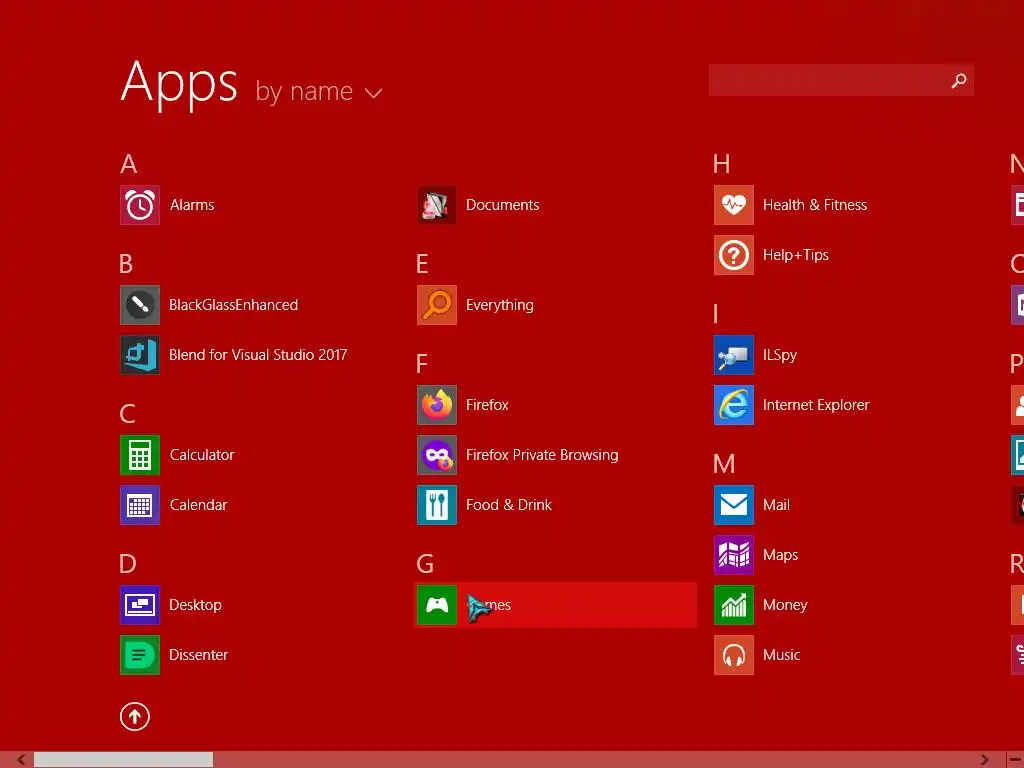Open Health & Fitness heart icon
The width and height of the screenshot is (1024, 768).
click(734, 205)
